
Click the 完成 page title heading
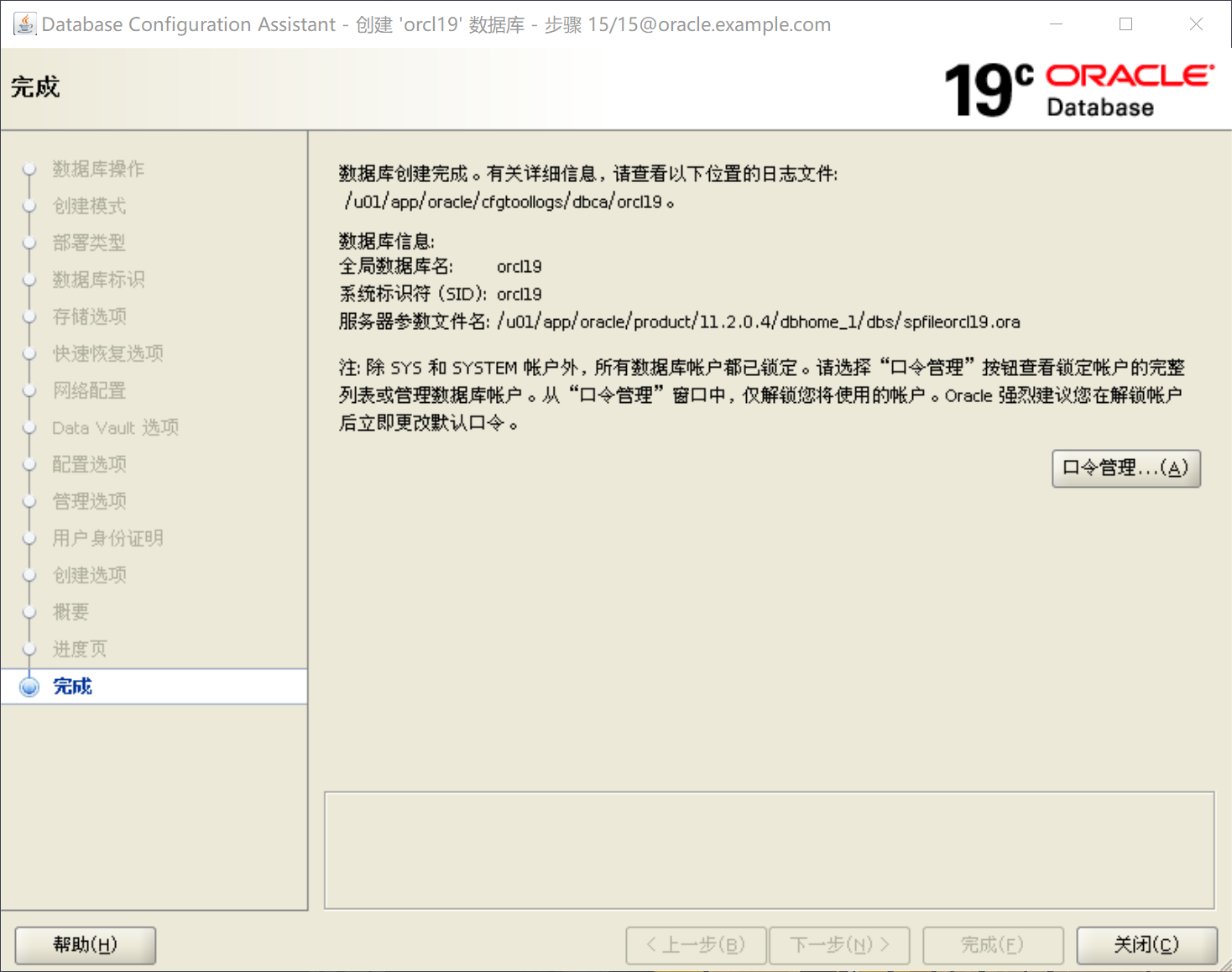click(35, 87)
